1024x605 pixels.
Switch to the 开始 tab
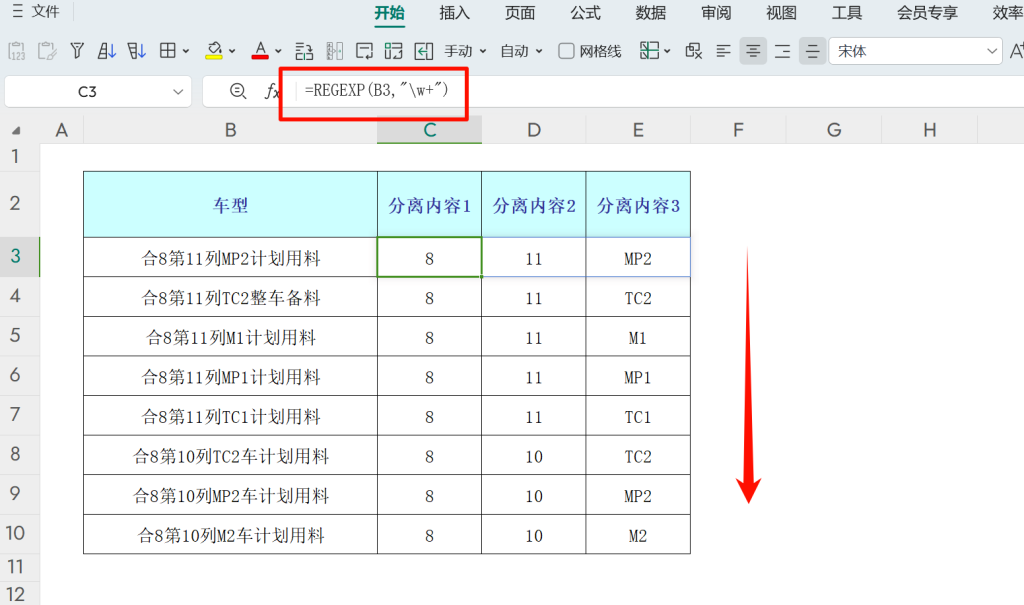coord(389,12)
